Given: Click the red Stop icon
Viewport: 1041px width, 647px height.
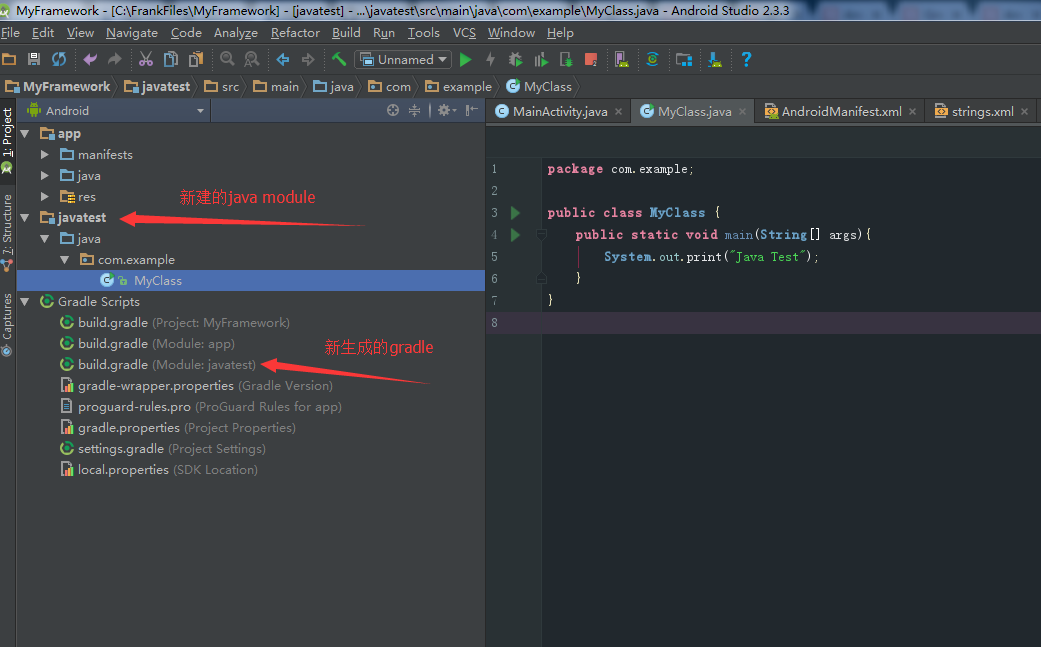Looking at the screenshot, I should click(591, 60).
